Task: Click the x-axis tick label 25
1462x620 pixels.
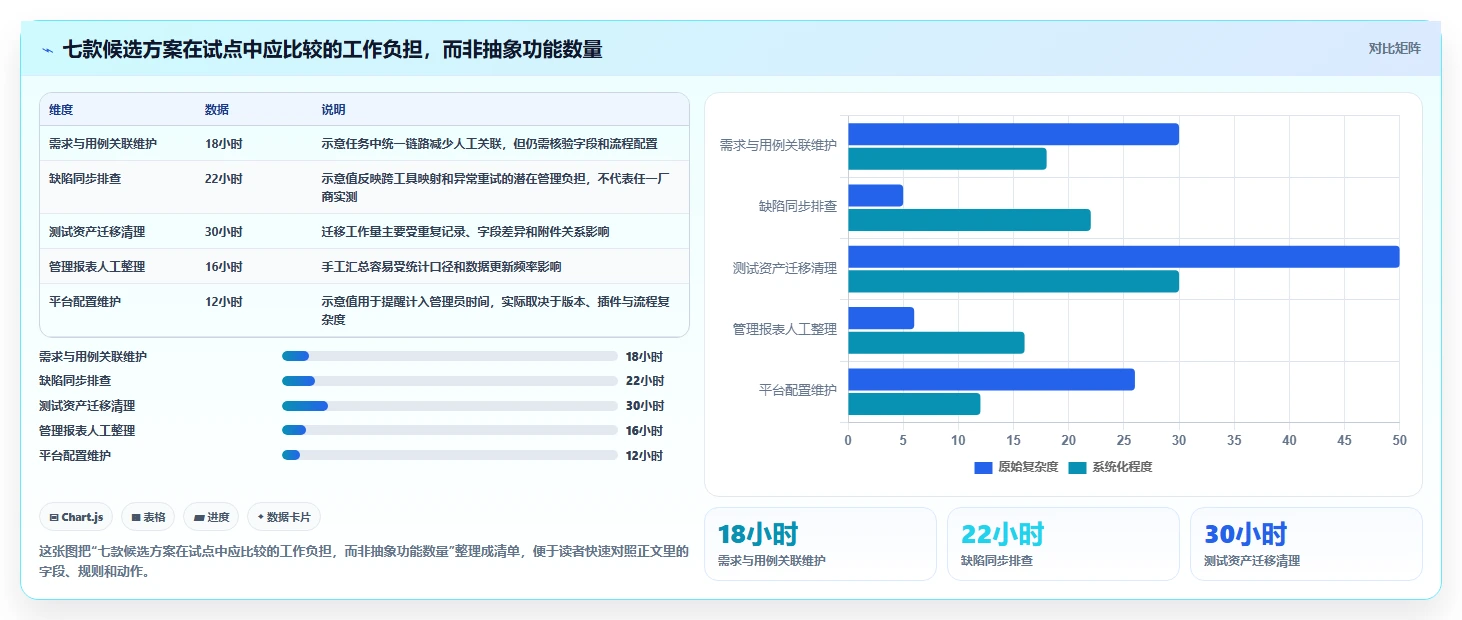Action: coord(1124,440)
